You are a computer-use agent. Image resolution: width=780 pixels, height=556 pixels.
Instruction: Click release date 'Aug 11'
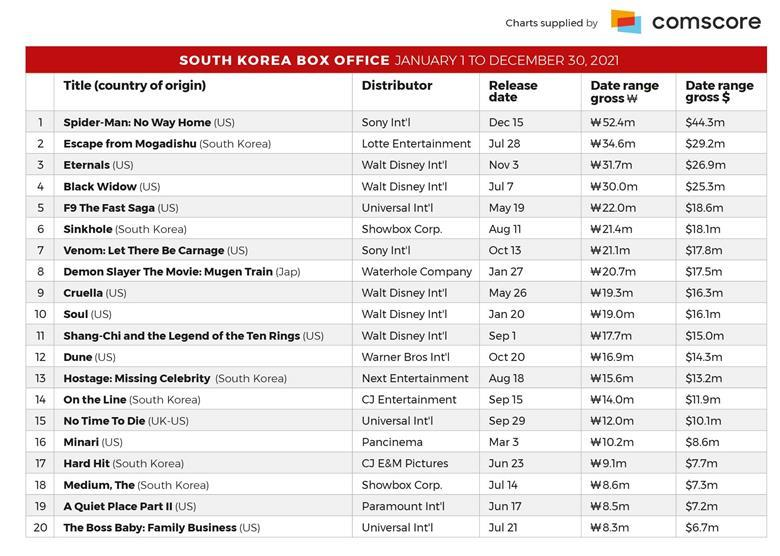coord(504,229)
